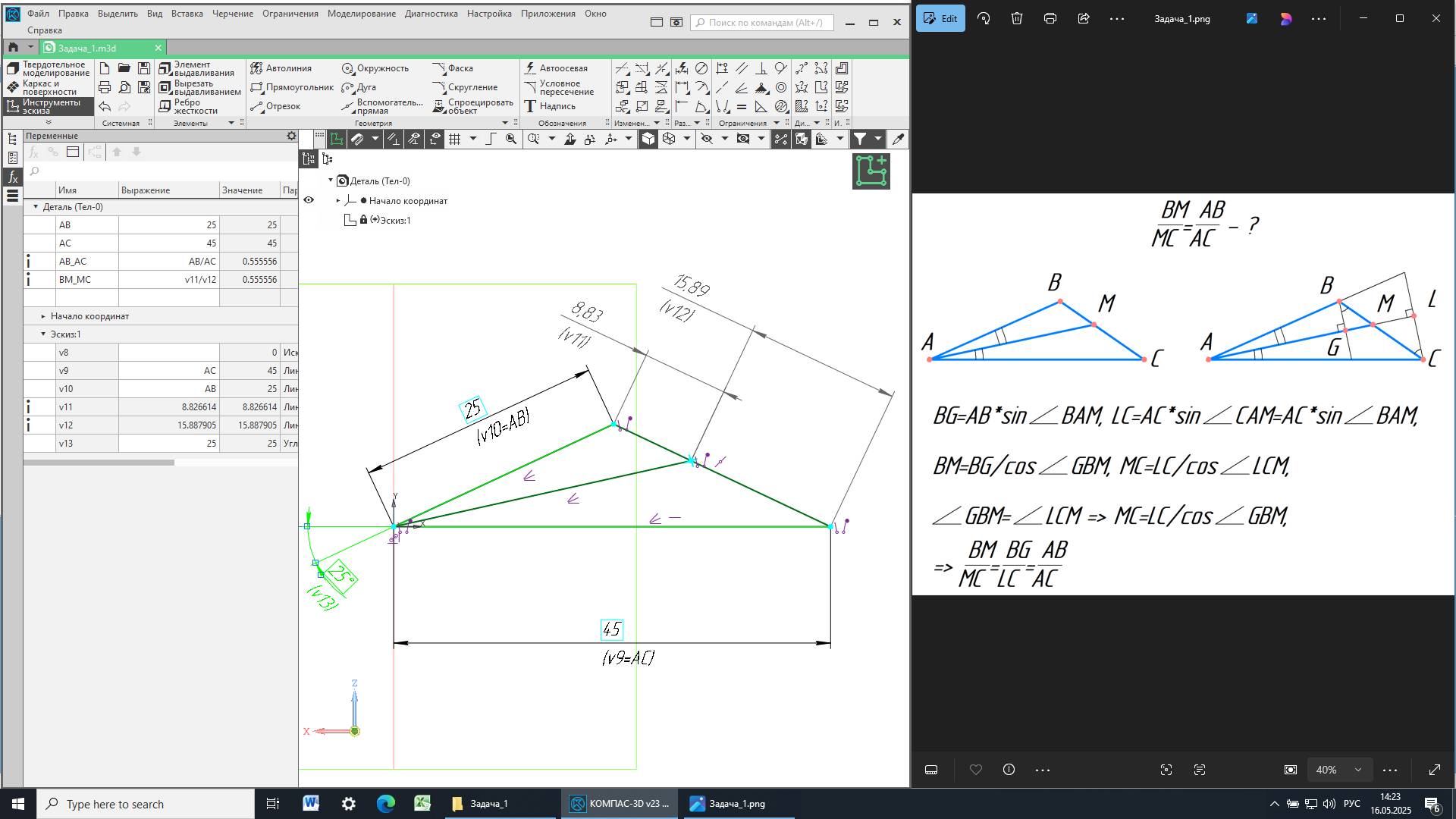Collapse the Деталь (Тел-0) tree node
This screenshot has height=819, width=1456.
[331, 180]
